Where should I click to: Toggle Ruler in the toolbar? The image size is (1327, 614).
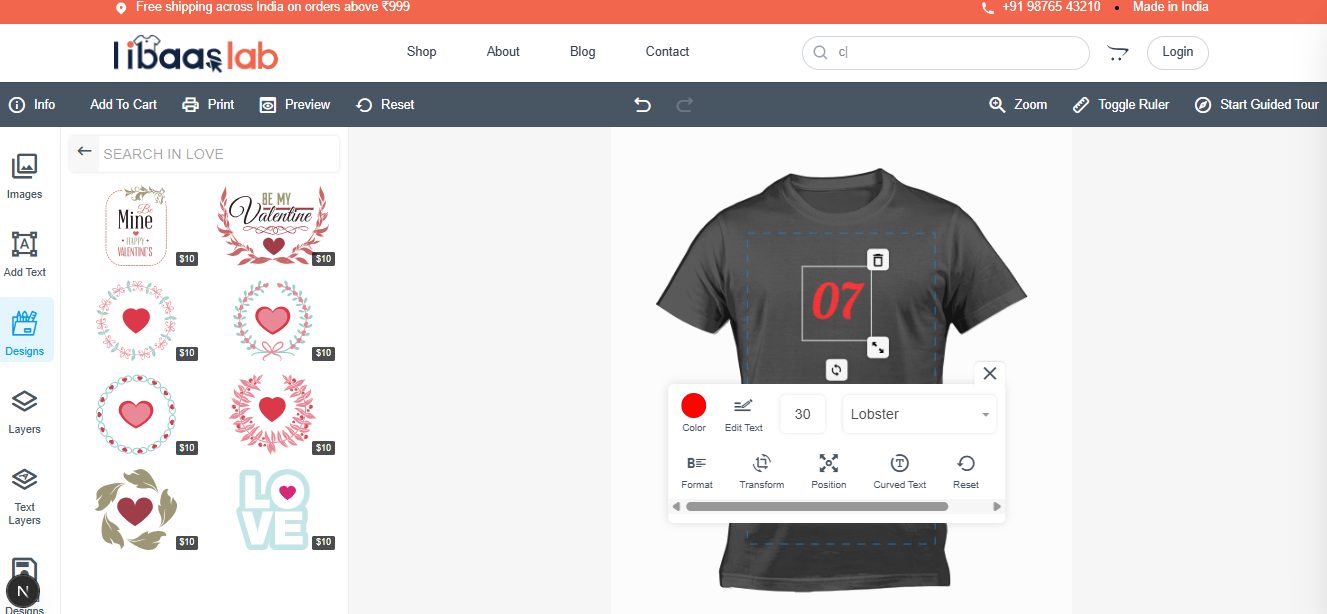(1121, 105)
